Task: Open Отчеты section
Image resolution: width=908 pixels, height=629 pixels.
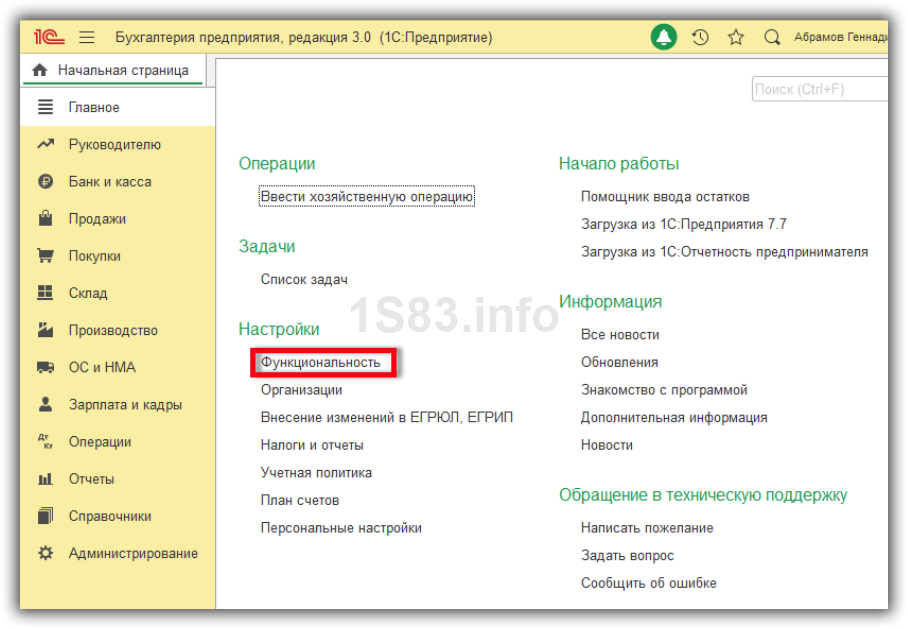Action: click(x=118, y=479)
